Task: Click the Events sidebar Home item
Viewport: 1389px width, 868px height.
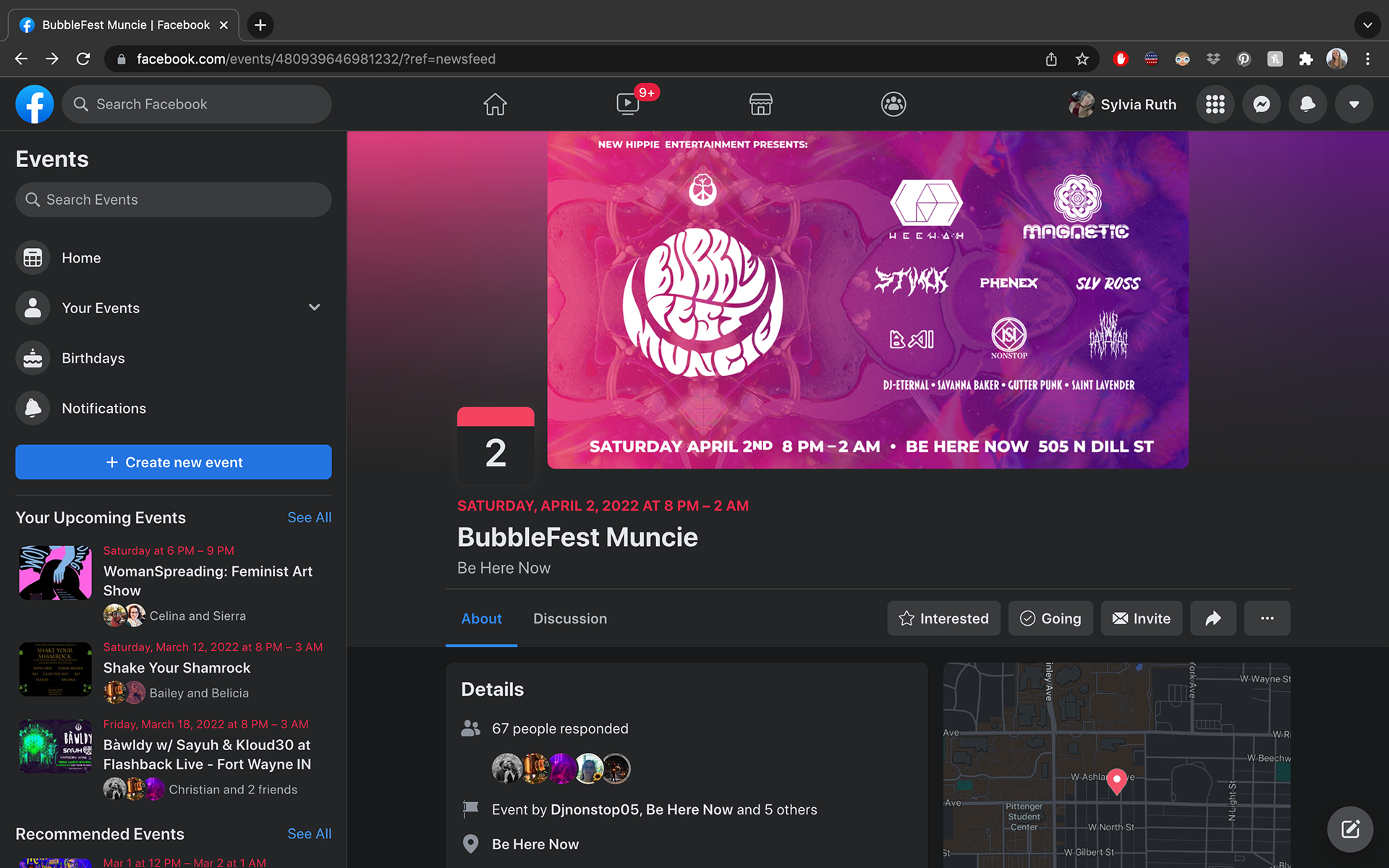Action: pos(174,258)
